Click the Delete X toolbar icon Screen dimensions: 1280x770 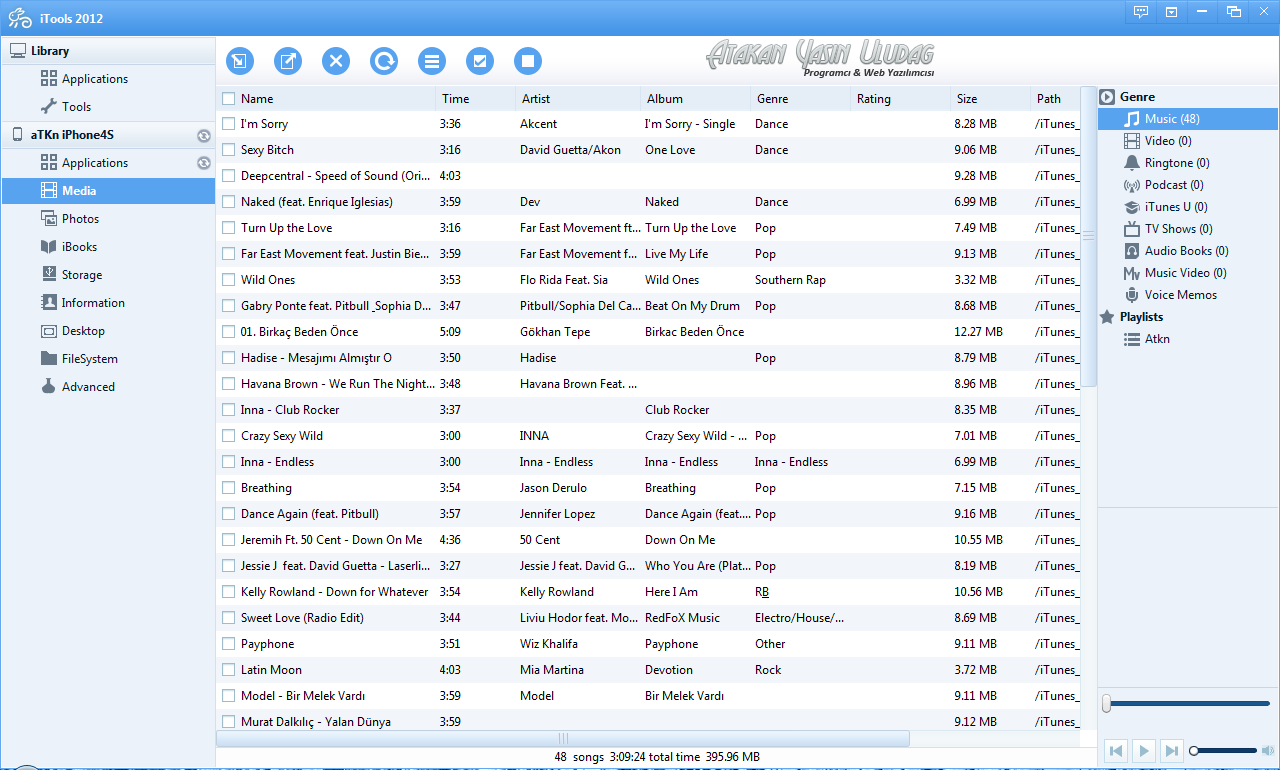[336, 61]
